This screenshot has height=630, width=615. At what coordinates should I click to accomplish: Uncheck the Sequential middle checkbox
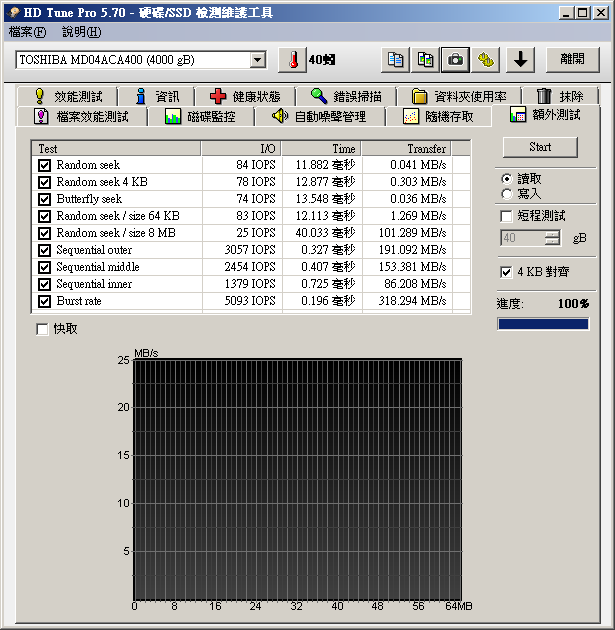pos(44,267)
